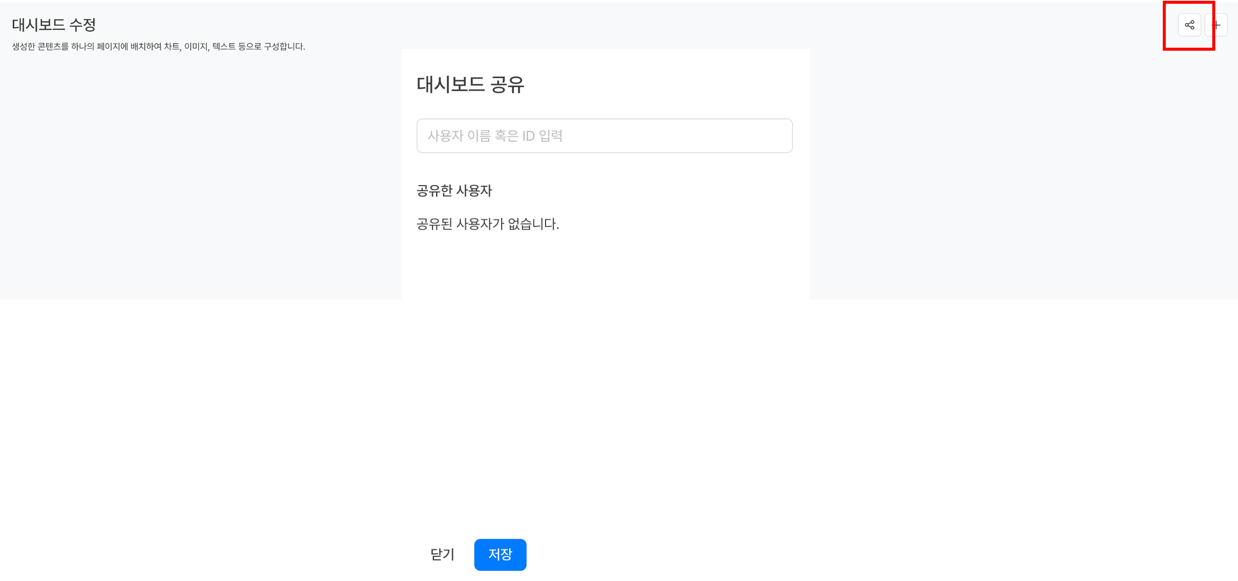Click the 대시보드 수정 page title
Image resolution: width=1238 pixels, height=581 pixels.
pyautogui.click(x=54, y=25)
